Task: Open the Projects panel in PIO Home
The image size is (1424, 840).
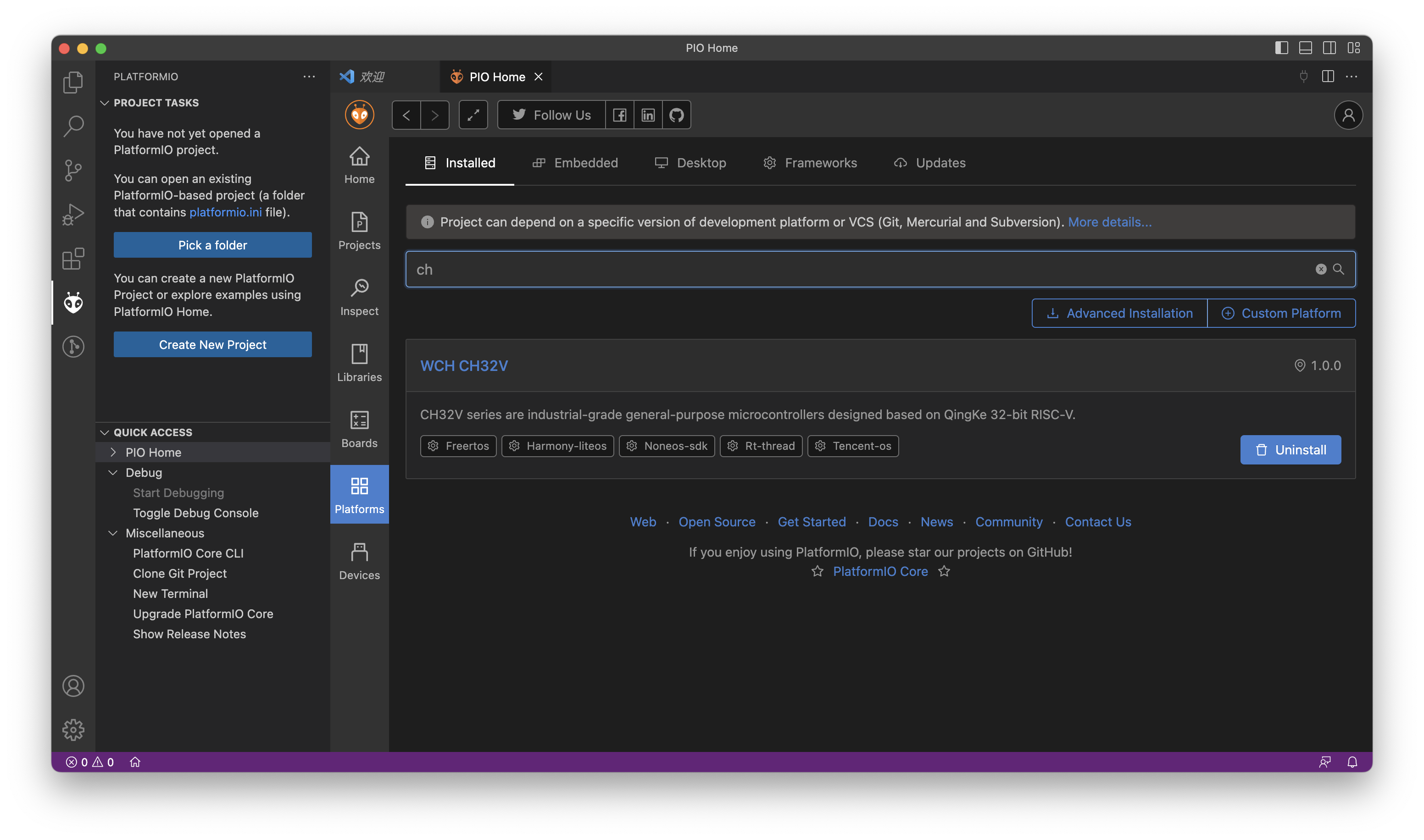Action: click(359, 230)
